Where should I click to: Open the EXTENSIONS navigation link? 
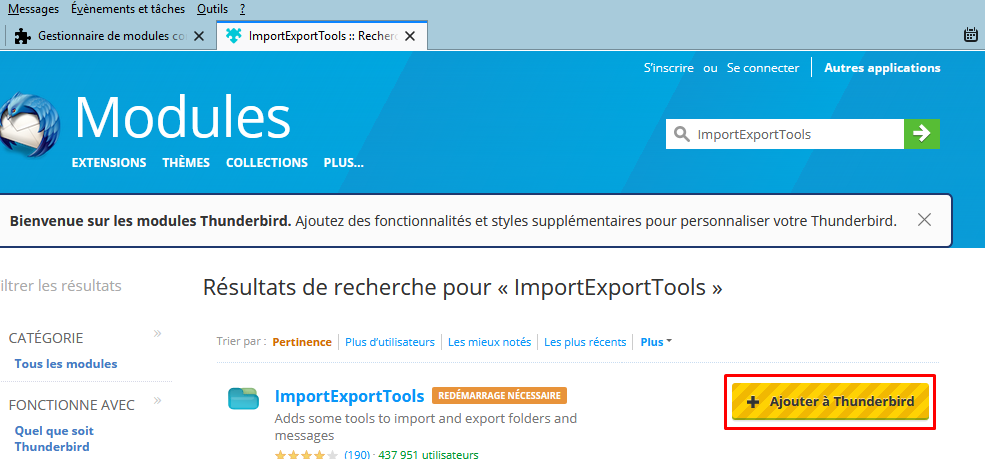click(109, 162)
